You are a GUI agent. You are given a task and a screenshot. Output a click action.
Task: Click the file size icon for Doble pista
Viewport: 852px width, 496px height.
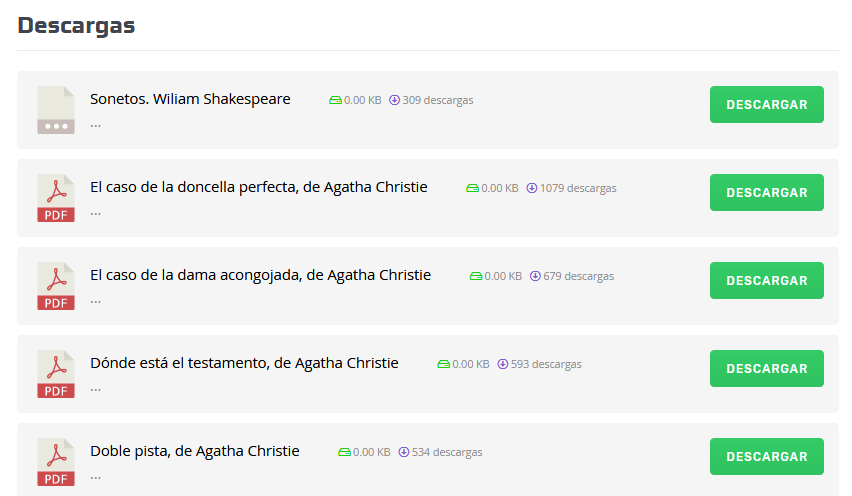coord(344,452)
